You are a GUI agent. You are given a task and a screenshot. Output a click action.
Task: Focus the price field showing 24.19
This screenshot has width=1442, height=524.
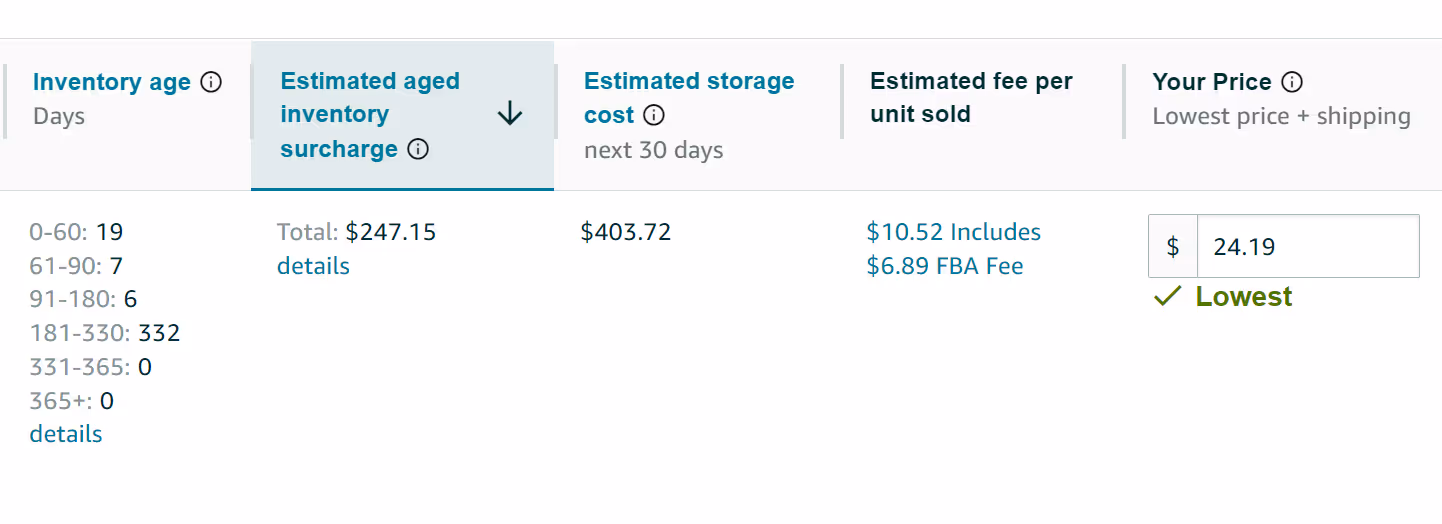tap(1308, 246)
